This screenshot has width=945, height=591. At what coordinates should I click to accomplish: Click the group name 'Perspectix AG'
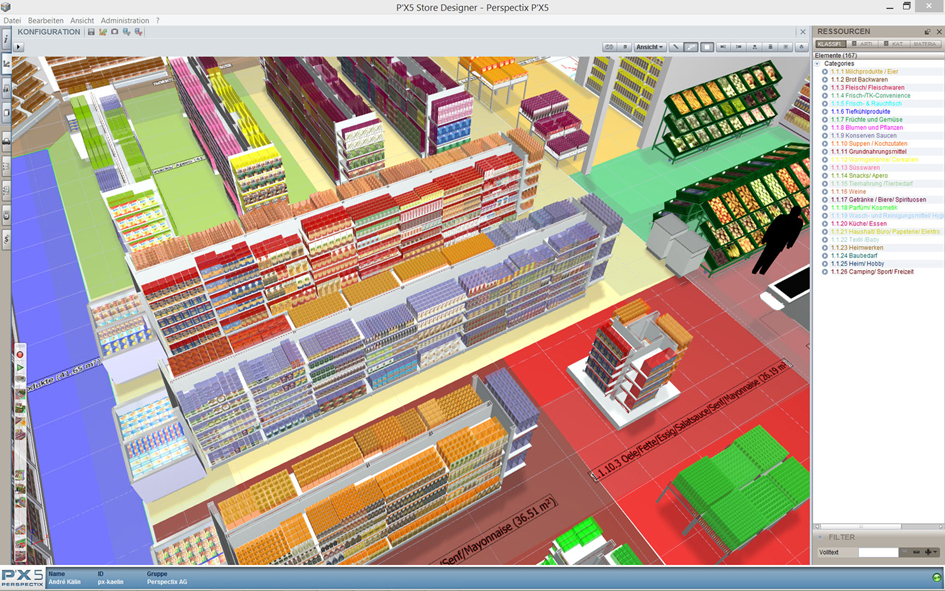[x=166, y=582]
